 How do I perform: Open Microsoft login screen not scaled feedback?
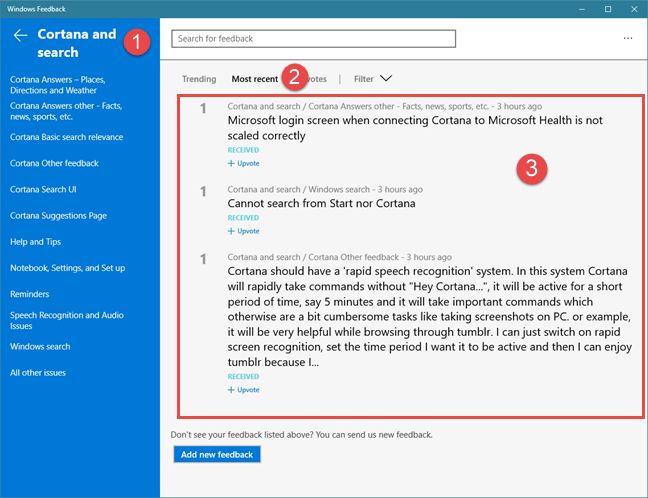pos(415,128)
